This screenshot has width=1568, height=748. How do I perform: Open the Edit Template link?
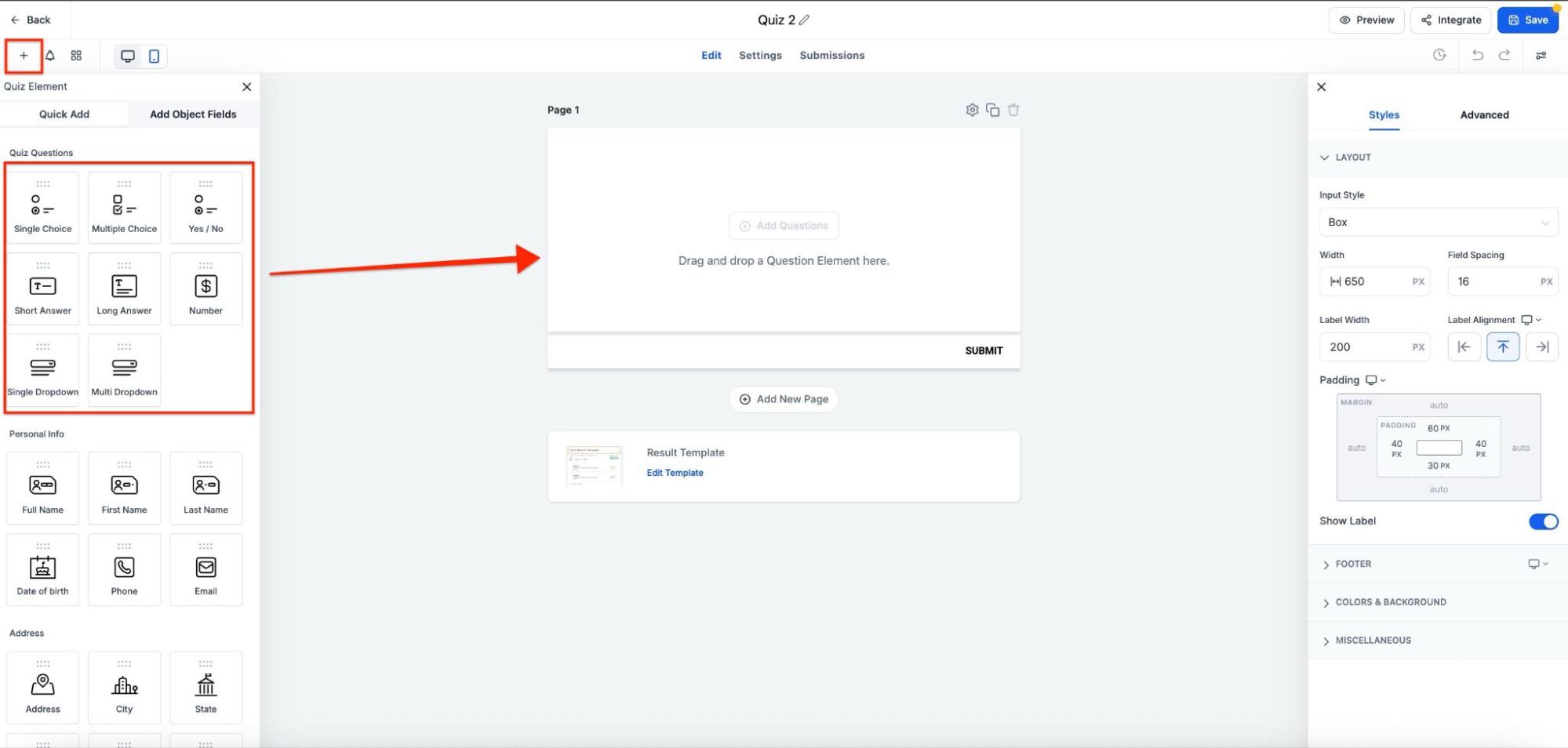675,473
